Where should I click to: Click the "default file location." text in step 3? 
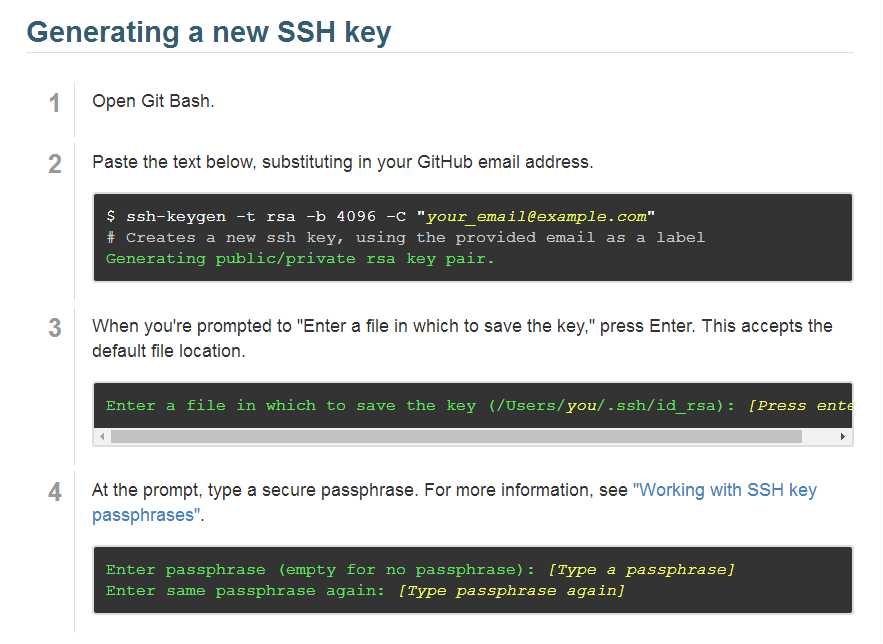168,351
